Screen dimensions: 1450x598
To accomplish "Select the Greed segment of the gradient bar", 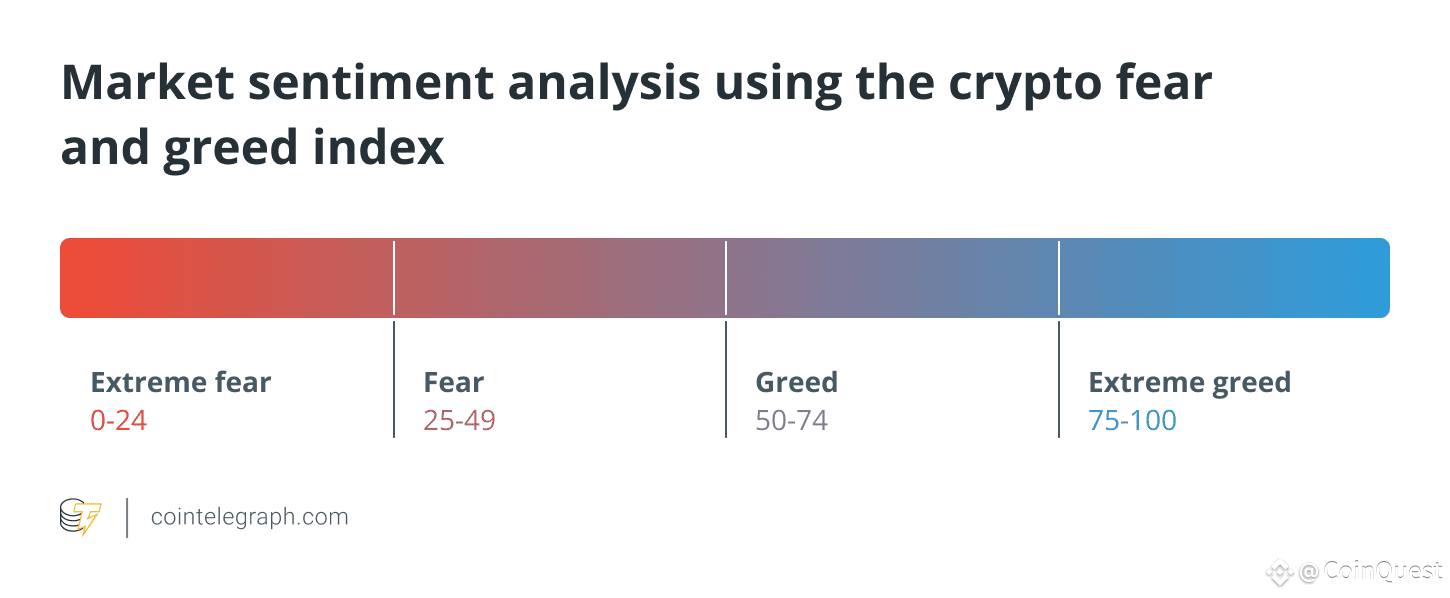I will 892,278.
